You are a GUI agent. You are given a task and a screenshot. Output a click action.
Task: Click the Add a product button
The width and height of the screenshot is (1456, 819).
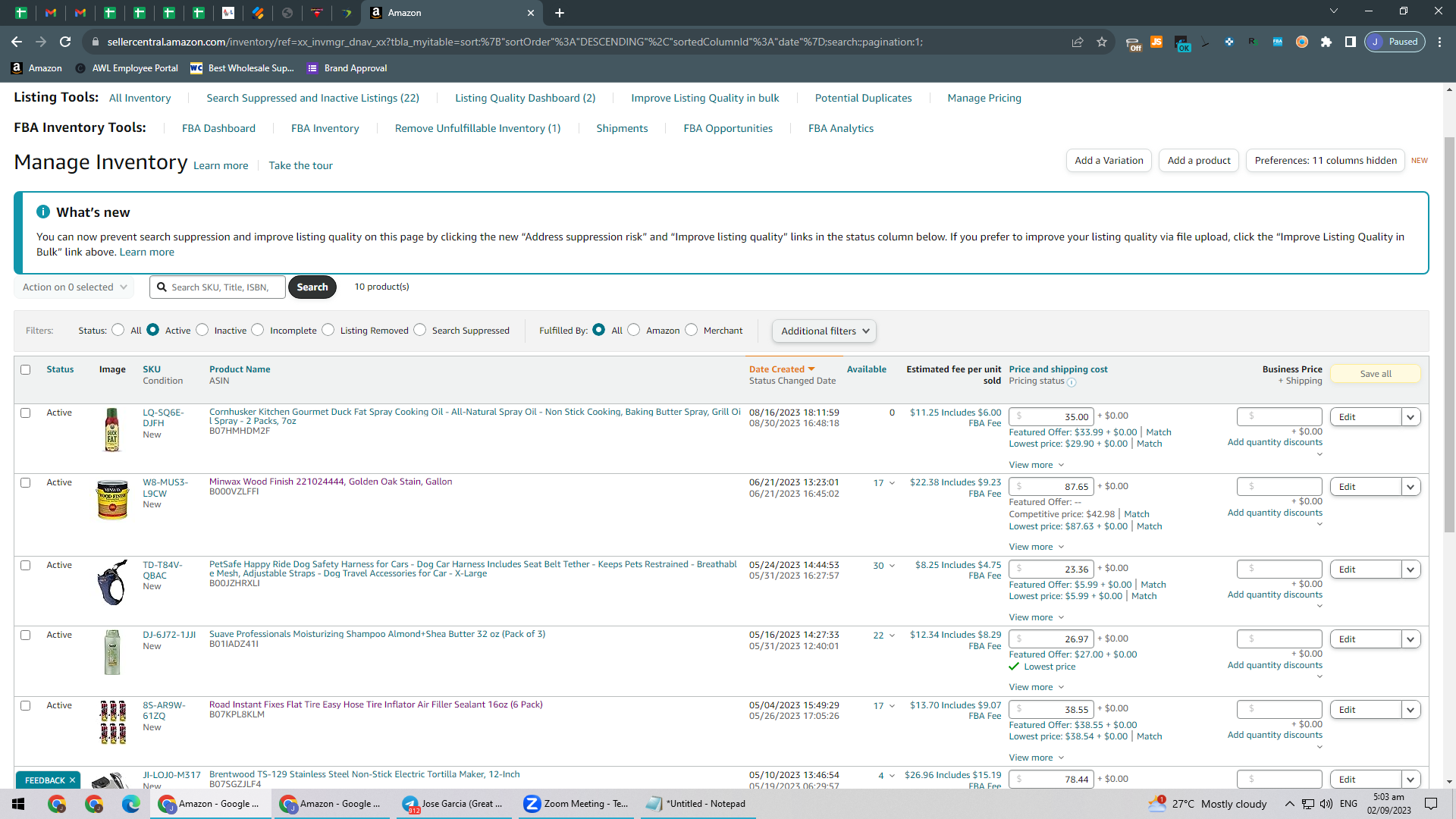[x=1200, y=161]
